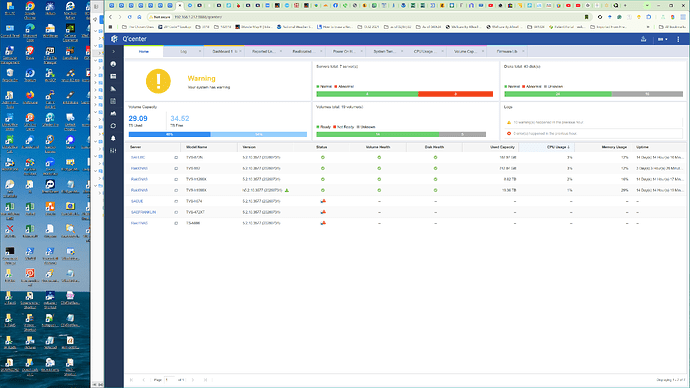Click the small icon next to SAELRC server

click(x=176, y=157)
